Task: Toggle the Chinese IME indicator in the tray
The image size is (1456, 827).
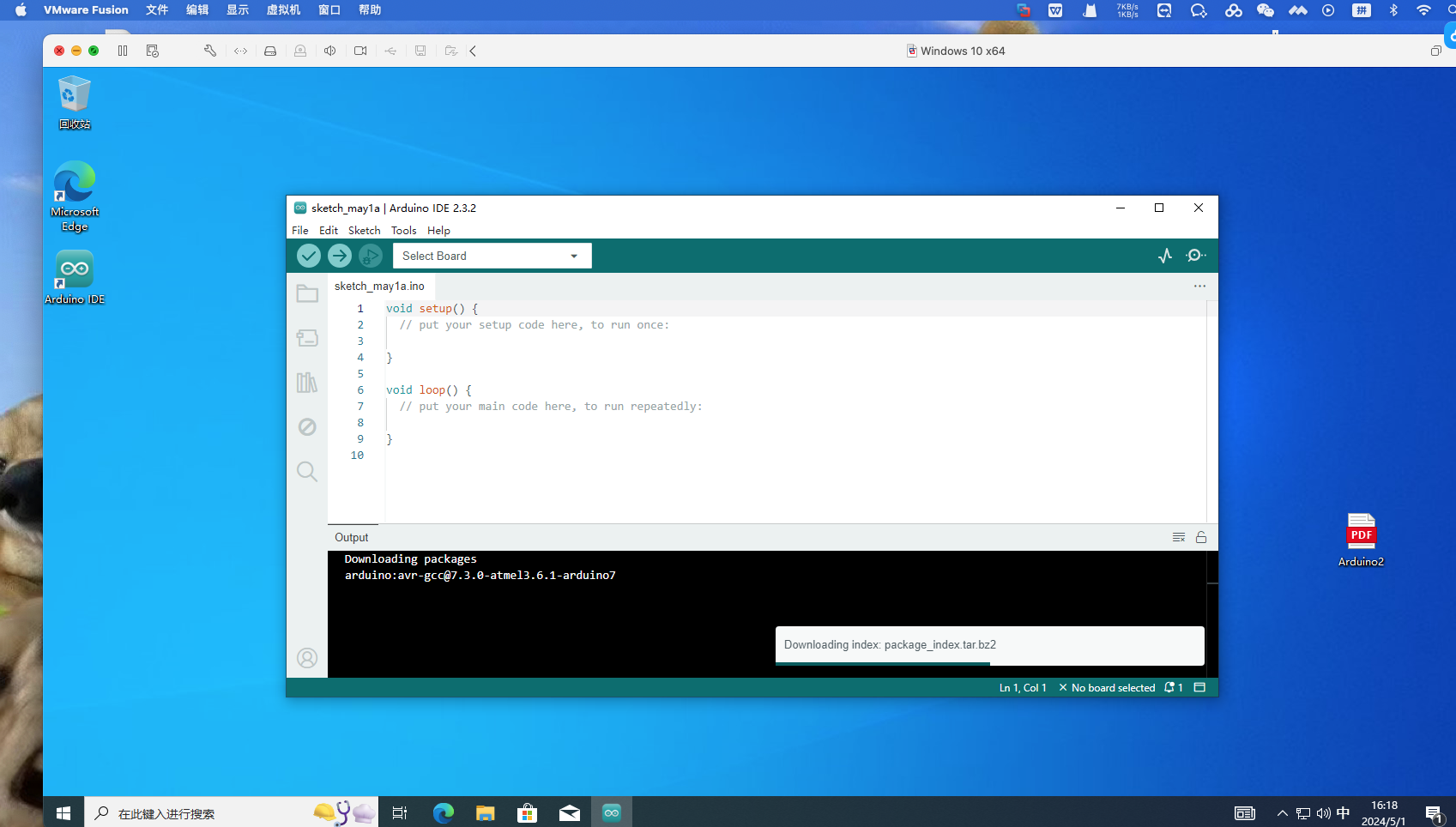Action: 1344,813
